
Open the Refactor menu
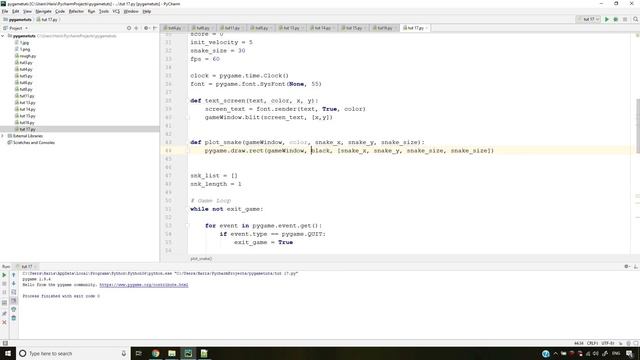point(76,11)
